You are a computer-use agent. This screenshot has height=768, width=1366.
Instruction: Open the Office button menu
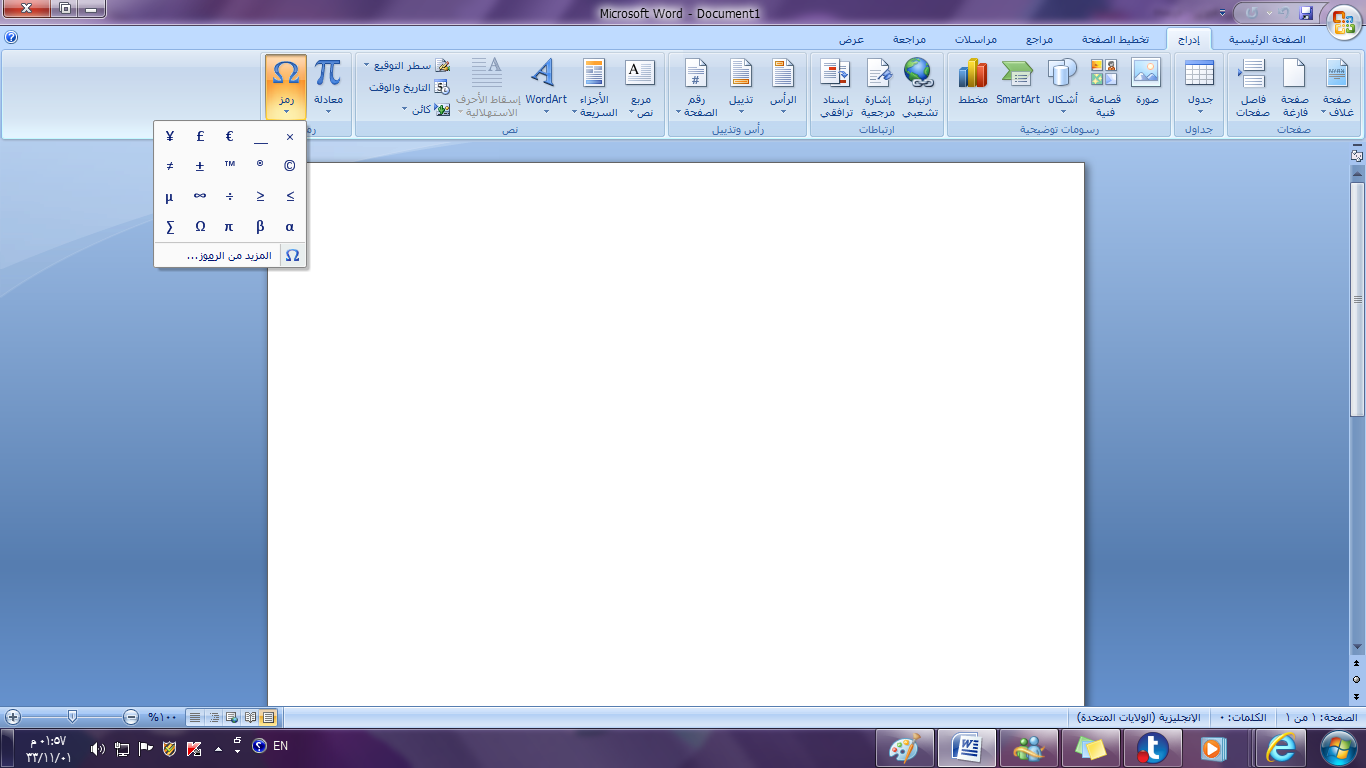coord(1343,22)
